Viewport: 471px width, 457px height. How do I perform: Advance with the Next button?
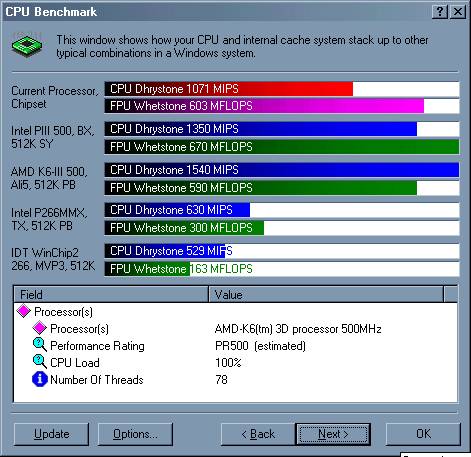[x=333, y=434]
